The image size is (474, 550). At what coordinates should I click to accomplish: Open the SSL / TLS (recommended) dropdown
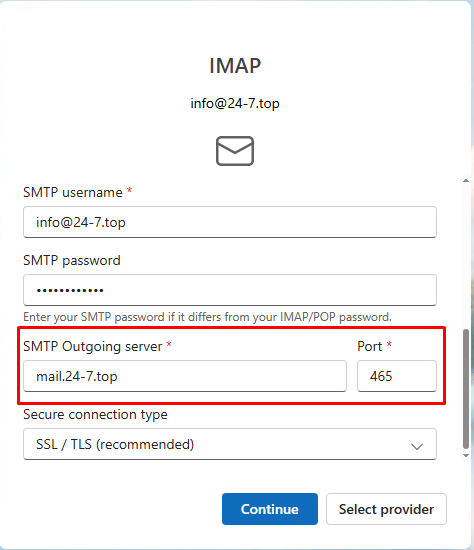point(230,444)
